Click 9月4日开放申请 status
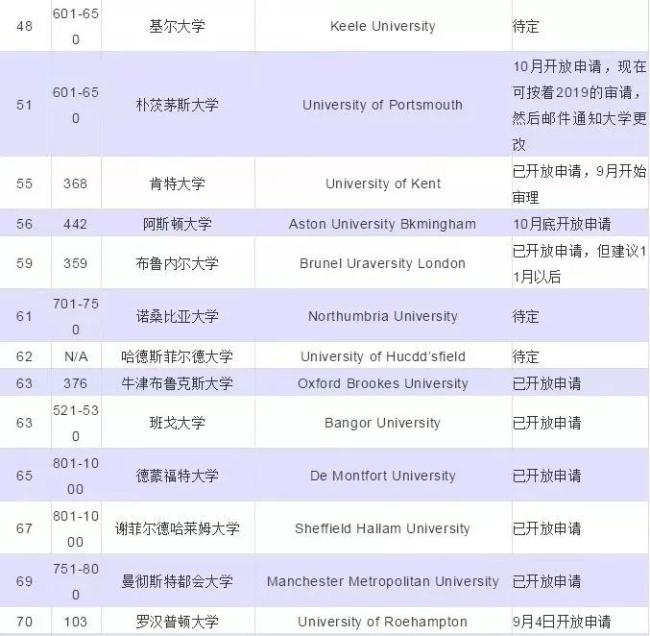650x636 pixels. (562, 621)
